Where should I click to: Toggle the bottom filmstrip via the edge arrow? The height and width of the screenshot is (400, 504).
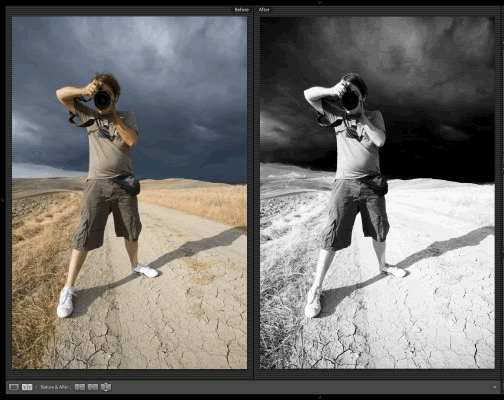[320, 398]
